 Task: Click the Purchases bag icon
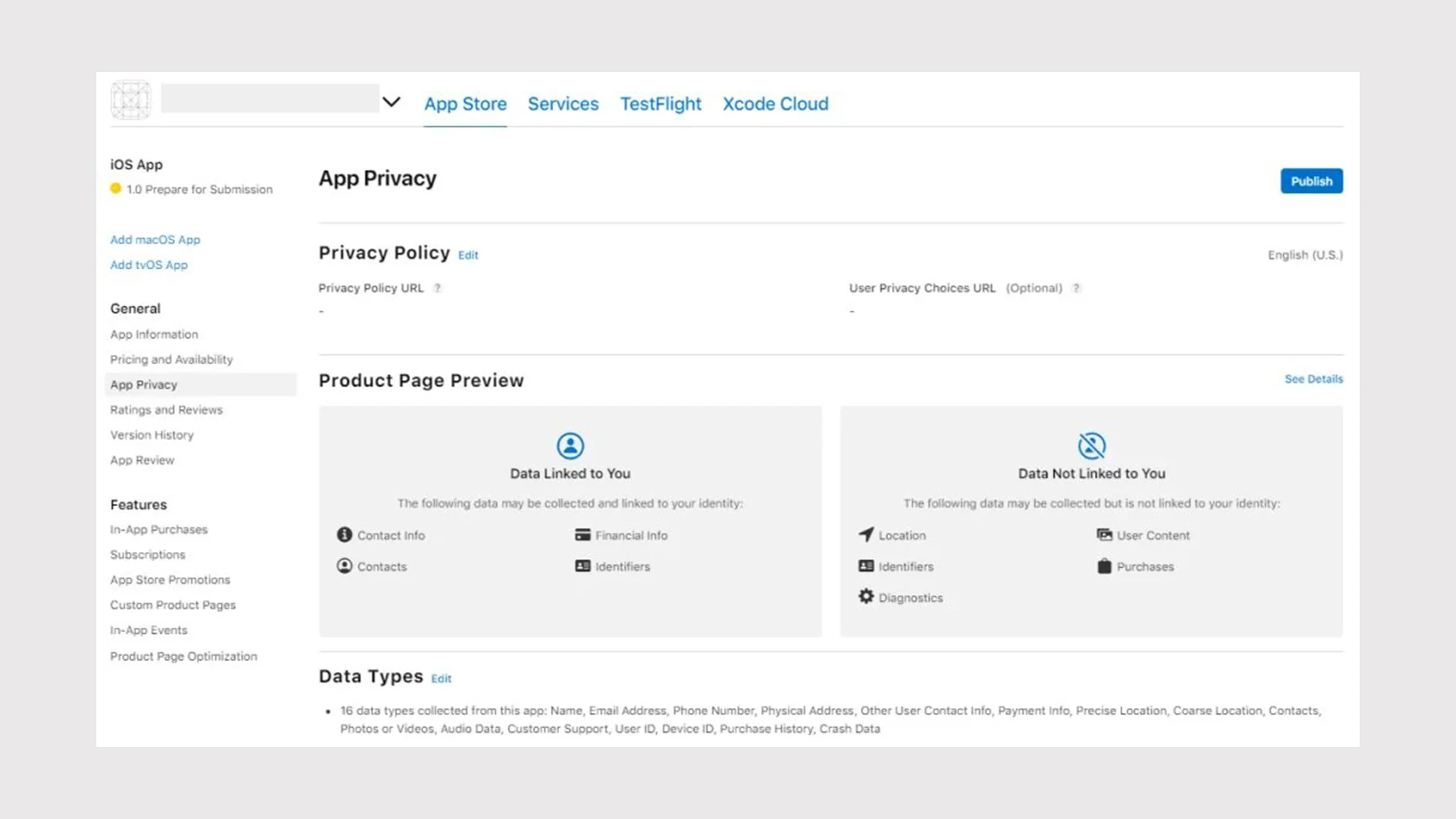pos(1104,566)
